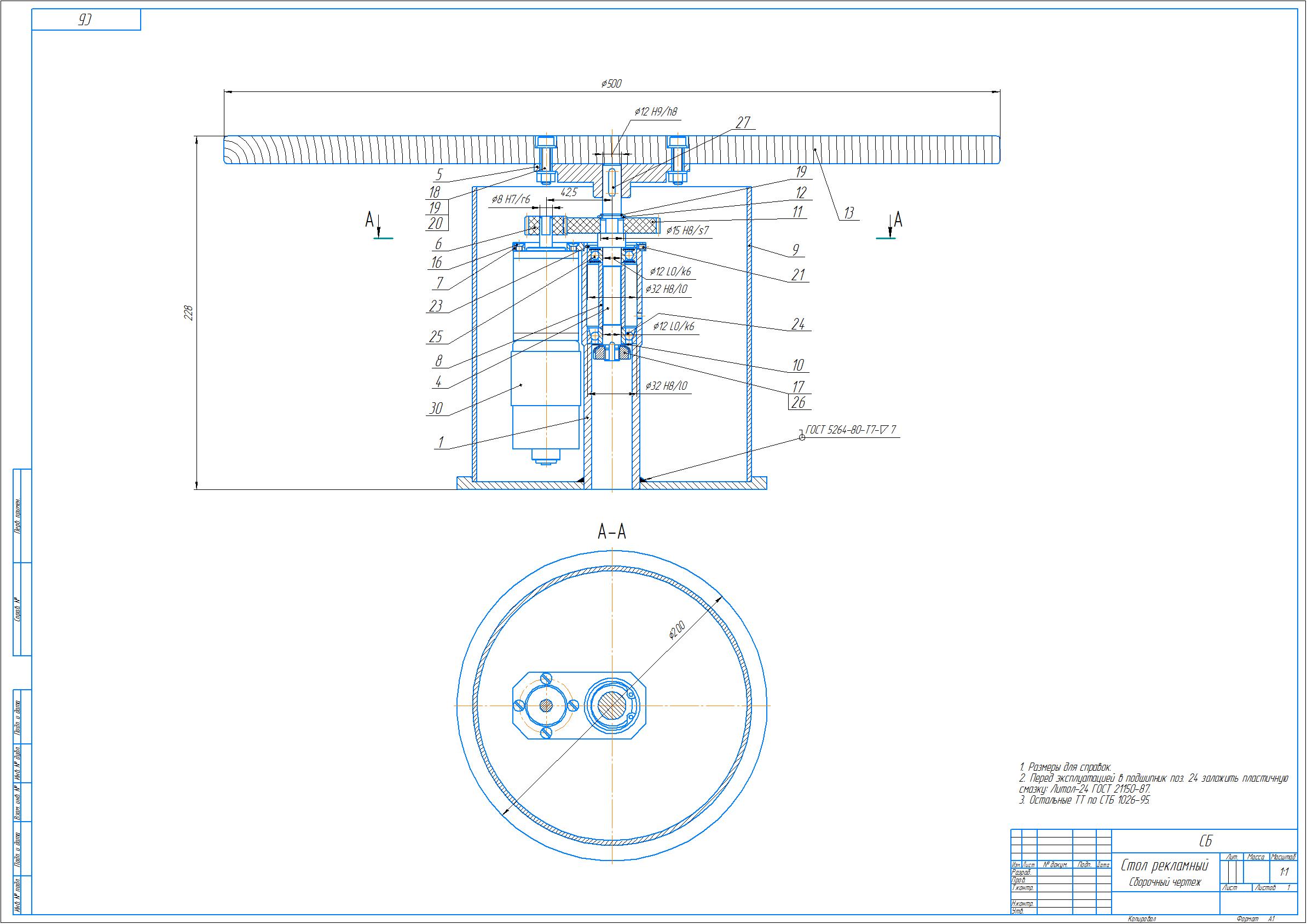Click the φ500 diameter dimension text
1307x924 pixels.
tap(611, 84)
